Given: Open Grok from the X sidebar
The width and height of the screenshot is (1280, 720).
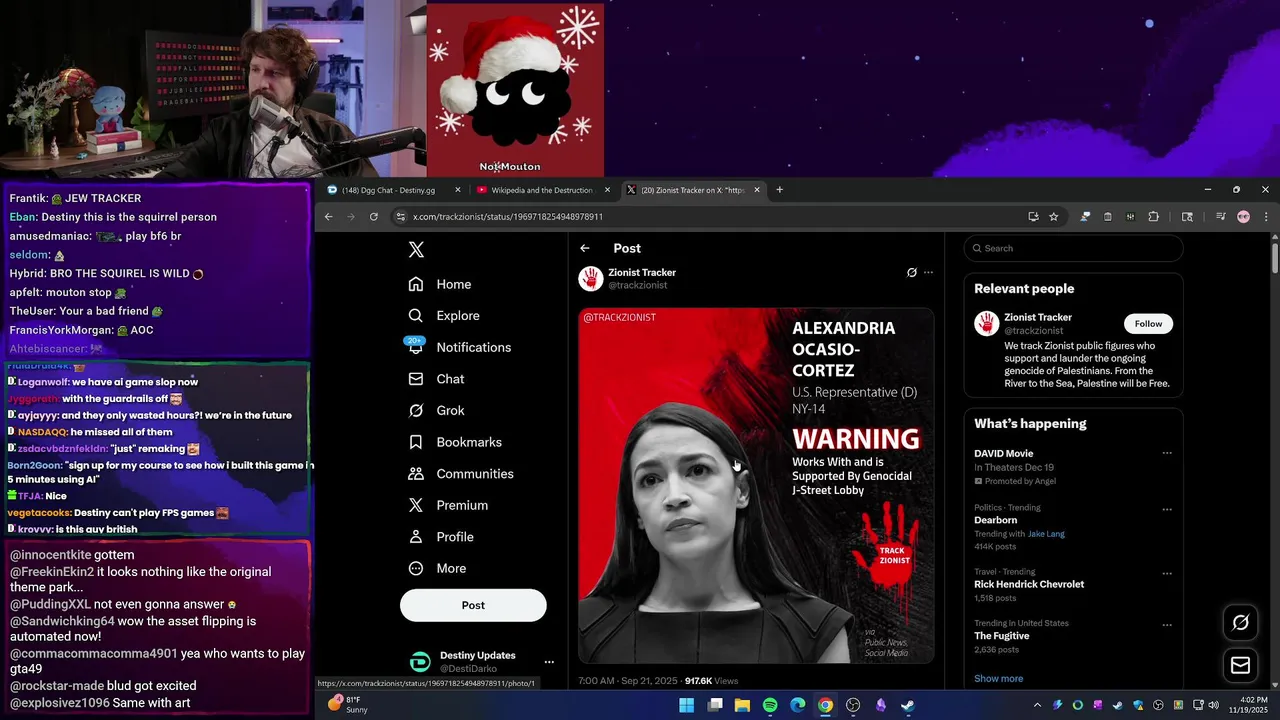Looking at the screenshot, I should [x=436, y=411].
